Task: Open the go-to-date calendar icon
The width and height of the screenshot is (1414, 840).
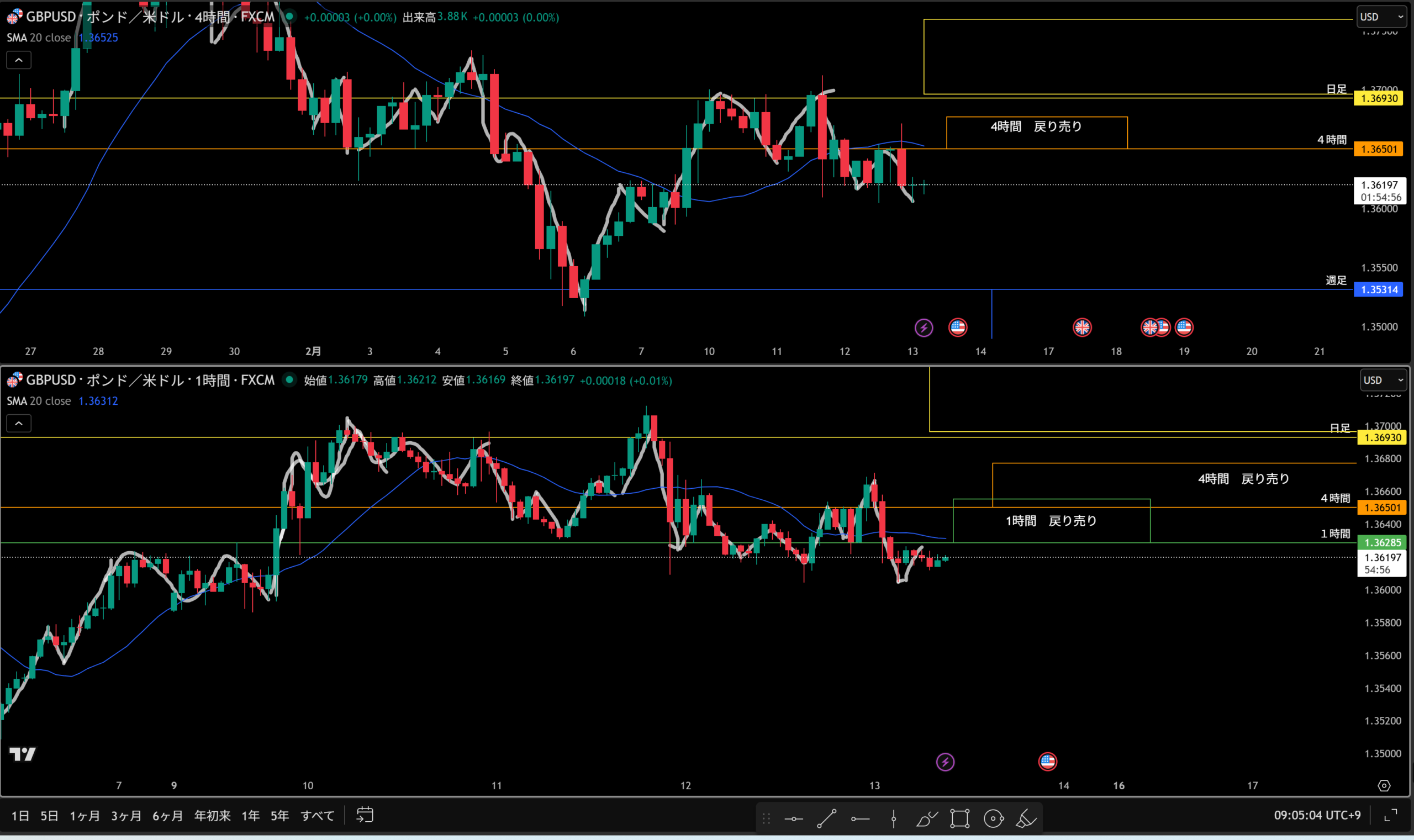Action: pyautogui.click(x=365, y=815)
